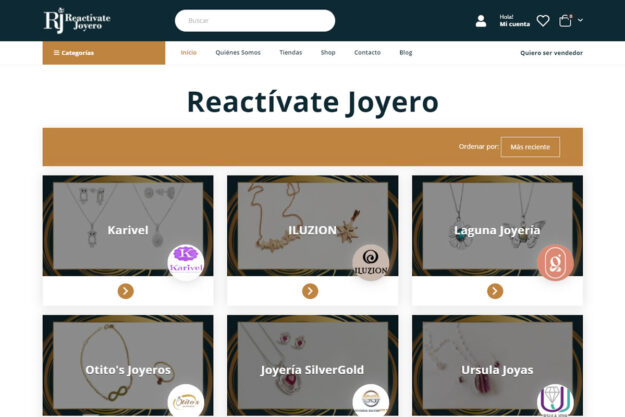Open Mi cuenta link

515,24
